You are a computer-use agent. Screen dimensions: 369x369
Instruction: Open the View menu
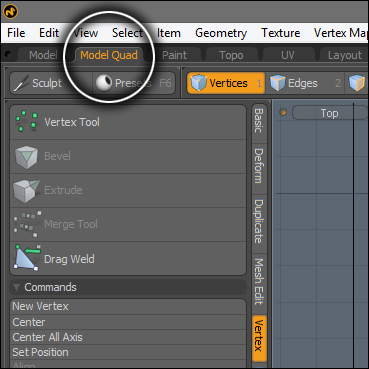(x=85, y=33)
